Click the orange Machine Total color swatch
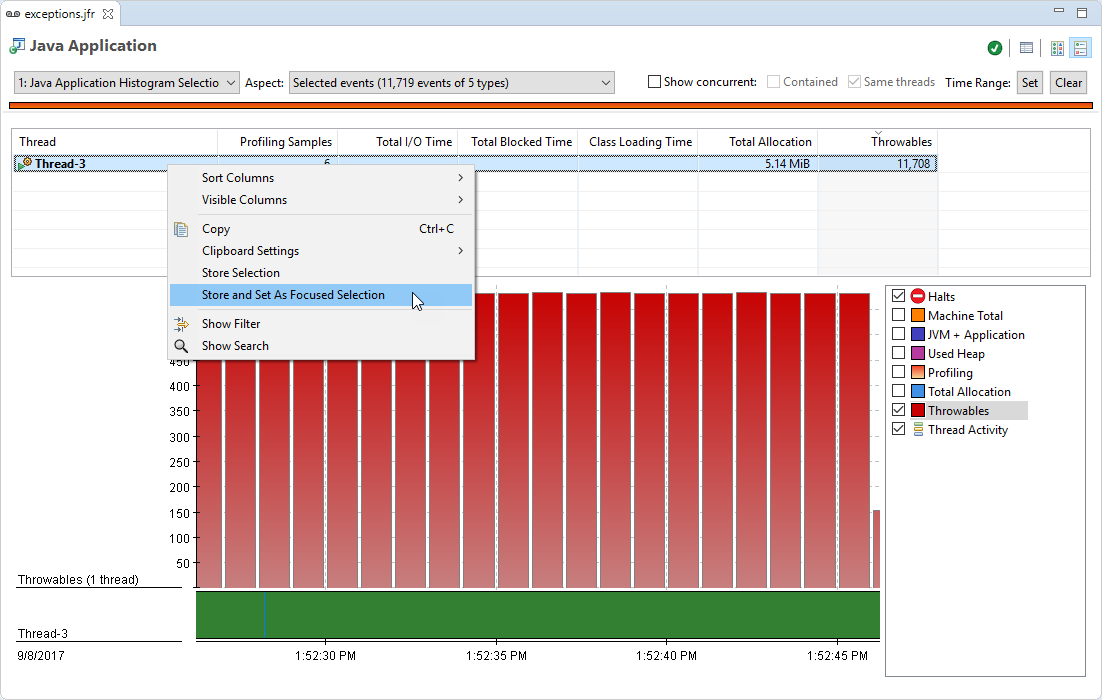 tap(918, 315)
